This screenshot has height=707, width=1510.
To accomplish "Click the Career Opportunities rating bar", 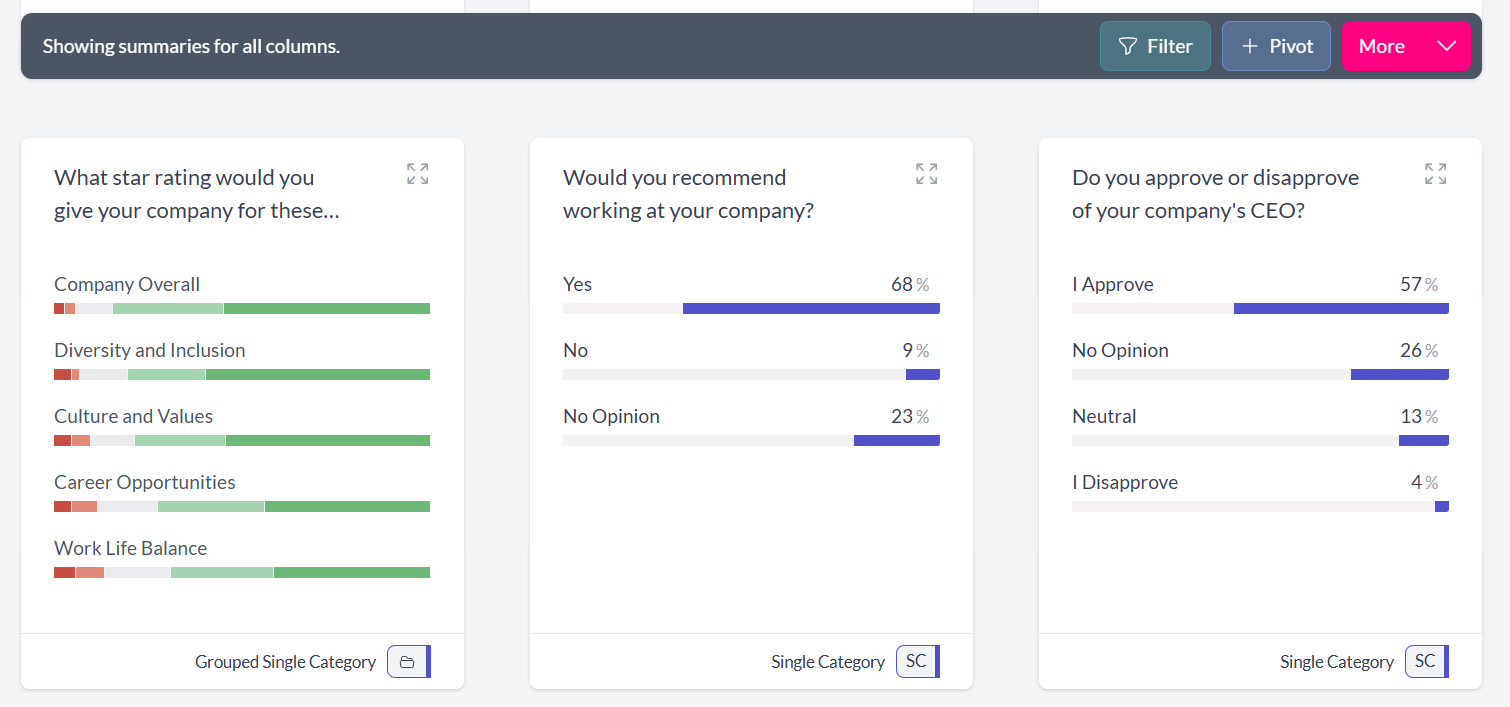I will click(242, 507).
